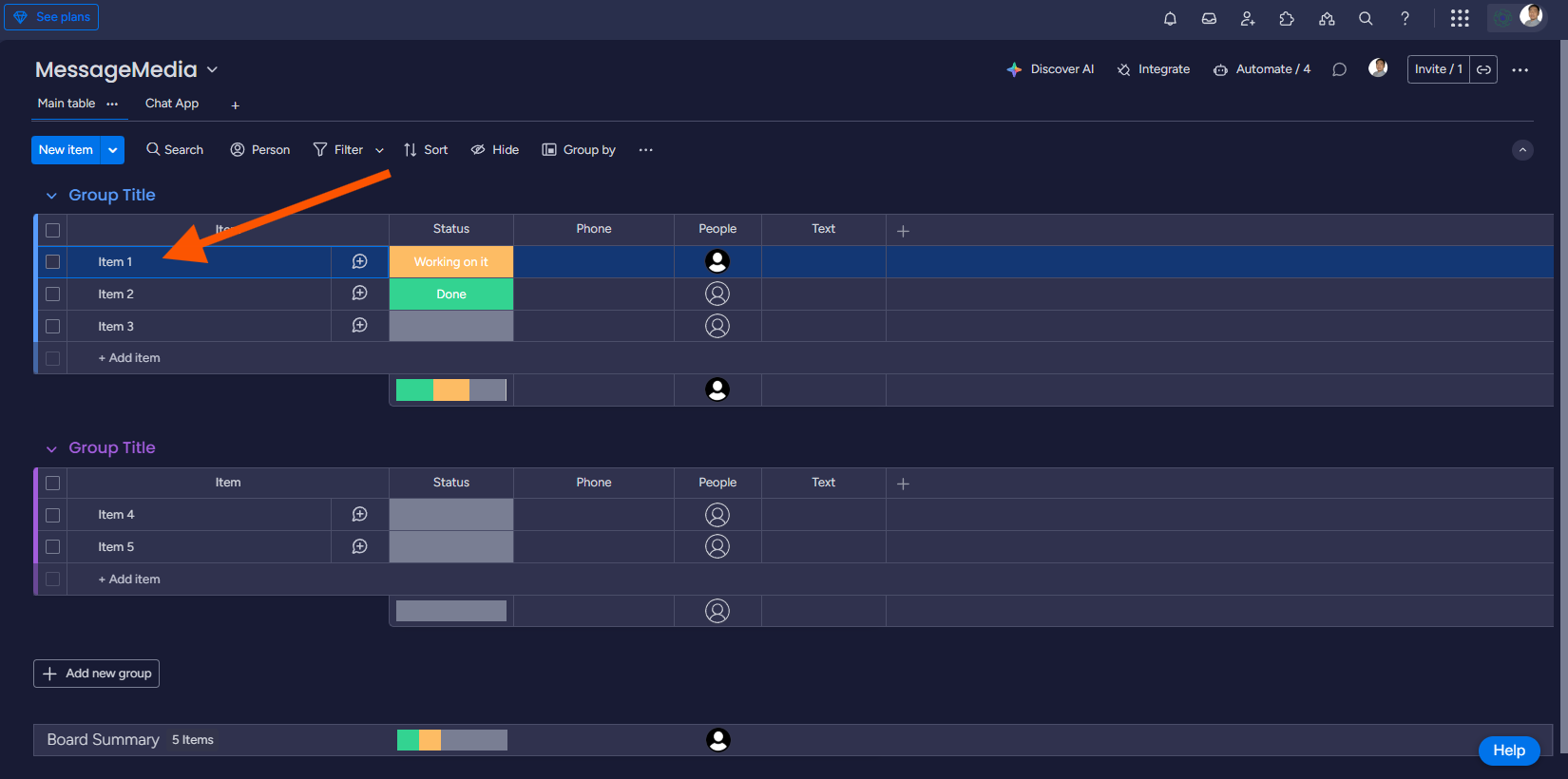Open board discussion speech bubble icon
This screenshot has height=779, width=1568.
1339,69
